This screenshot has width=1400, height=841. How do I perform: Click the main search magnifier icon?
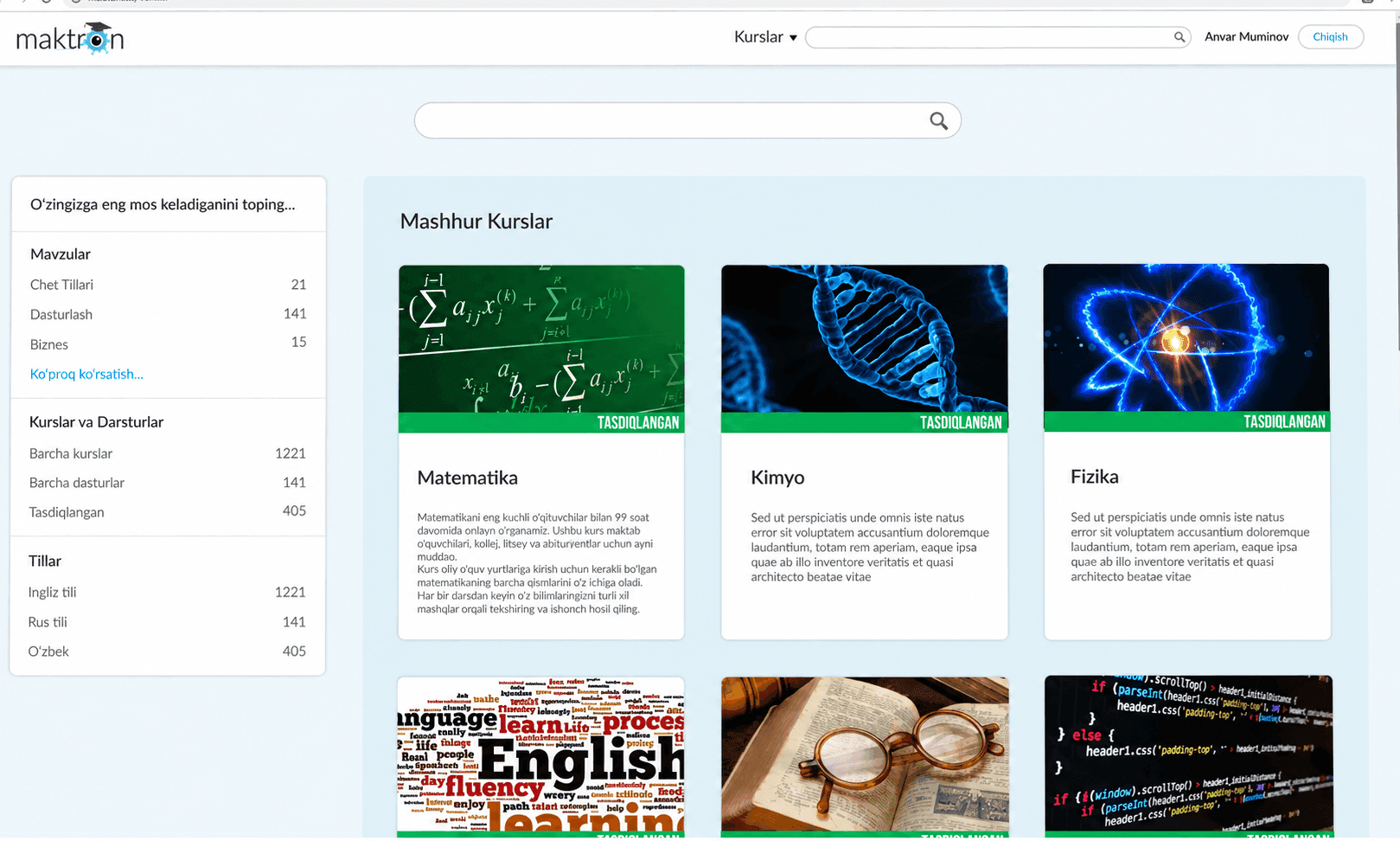938,121
